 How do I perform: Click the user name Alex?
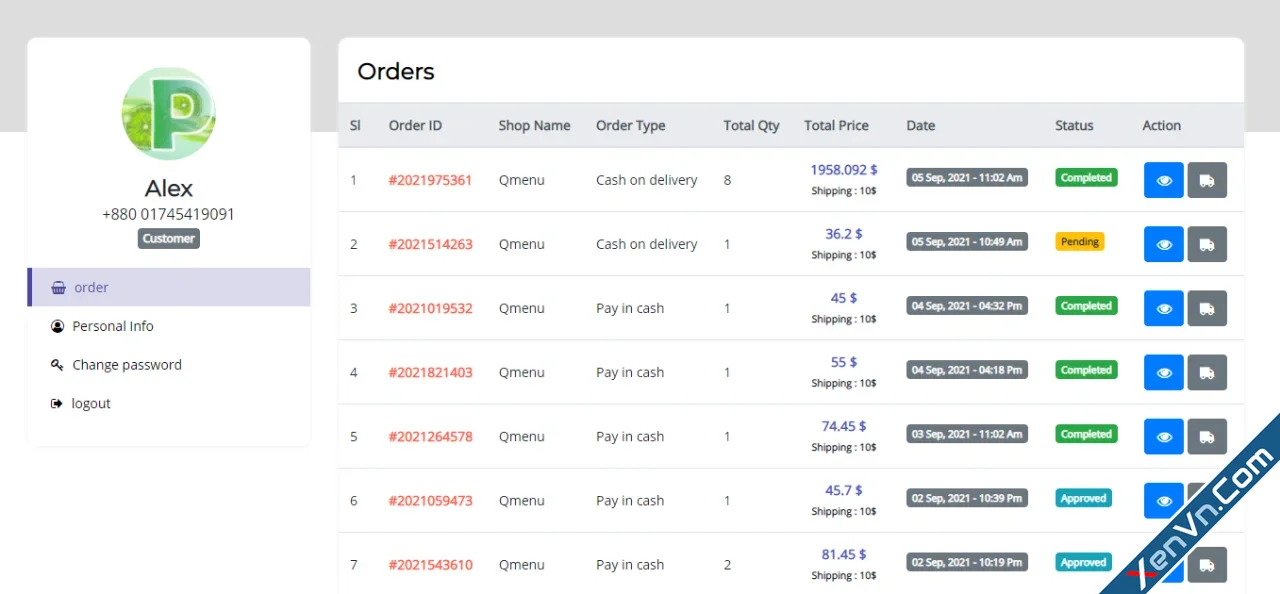[169, 188]
